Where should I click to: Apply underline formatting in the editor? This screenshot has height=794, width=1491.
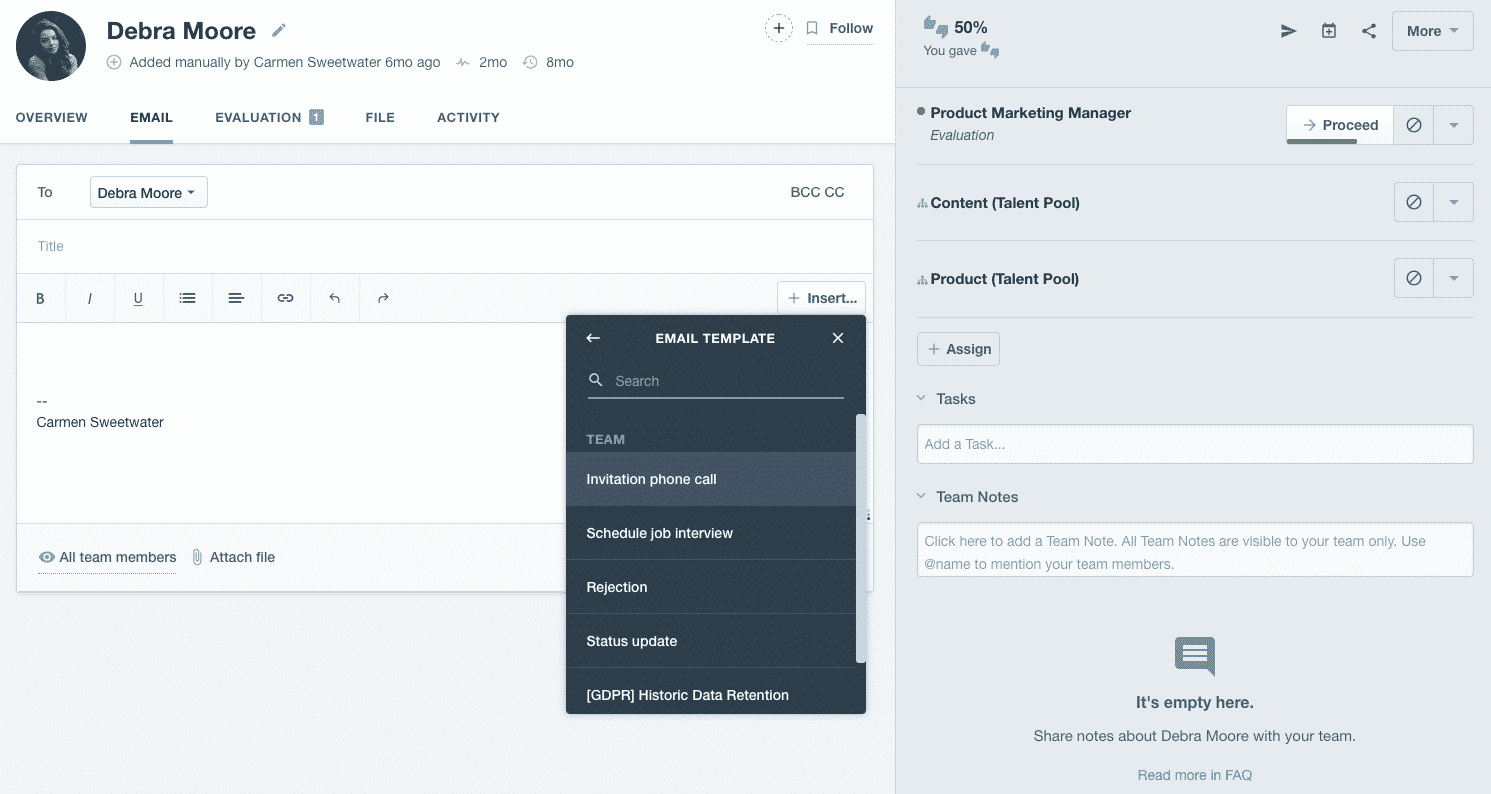click(138, 298)
